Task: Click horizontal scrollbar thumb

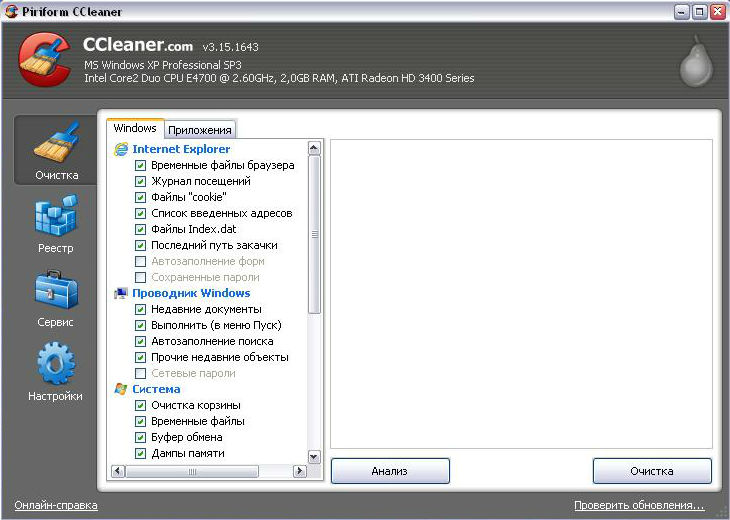Action: [x=192, y=471]
